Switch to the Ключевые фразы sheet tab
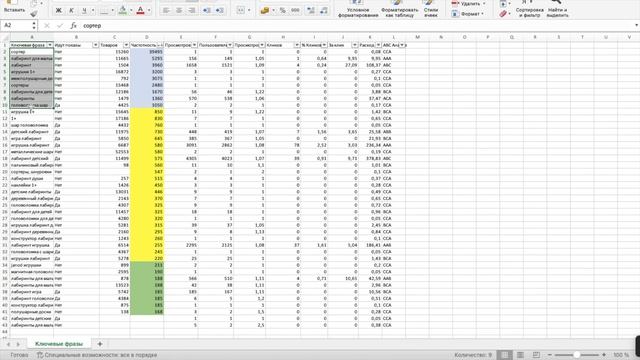 (59, 344)
